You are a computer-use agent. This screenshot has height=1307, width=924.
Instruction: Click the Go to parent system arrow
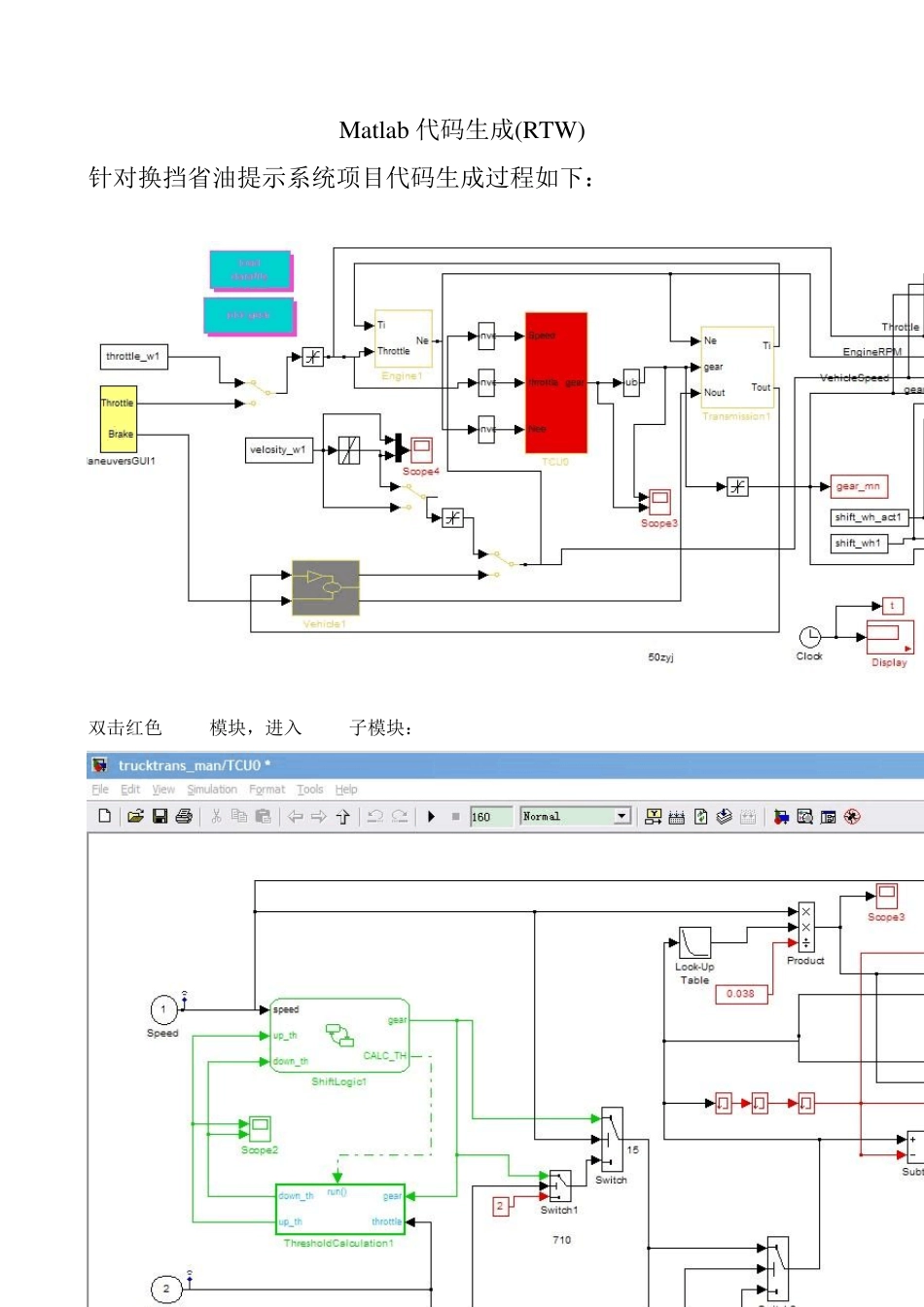[342, 817]
